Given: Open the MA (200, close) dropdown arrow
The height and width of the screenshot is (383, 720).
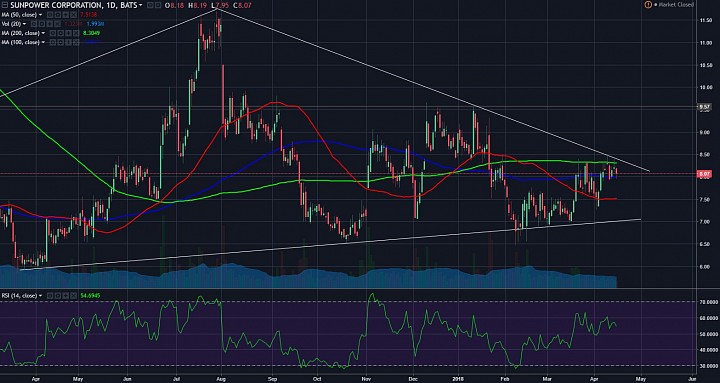Looking at the screenshot, I should pyautogui.click(x=43, y=33).
